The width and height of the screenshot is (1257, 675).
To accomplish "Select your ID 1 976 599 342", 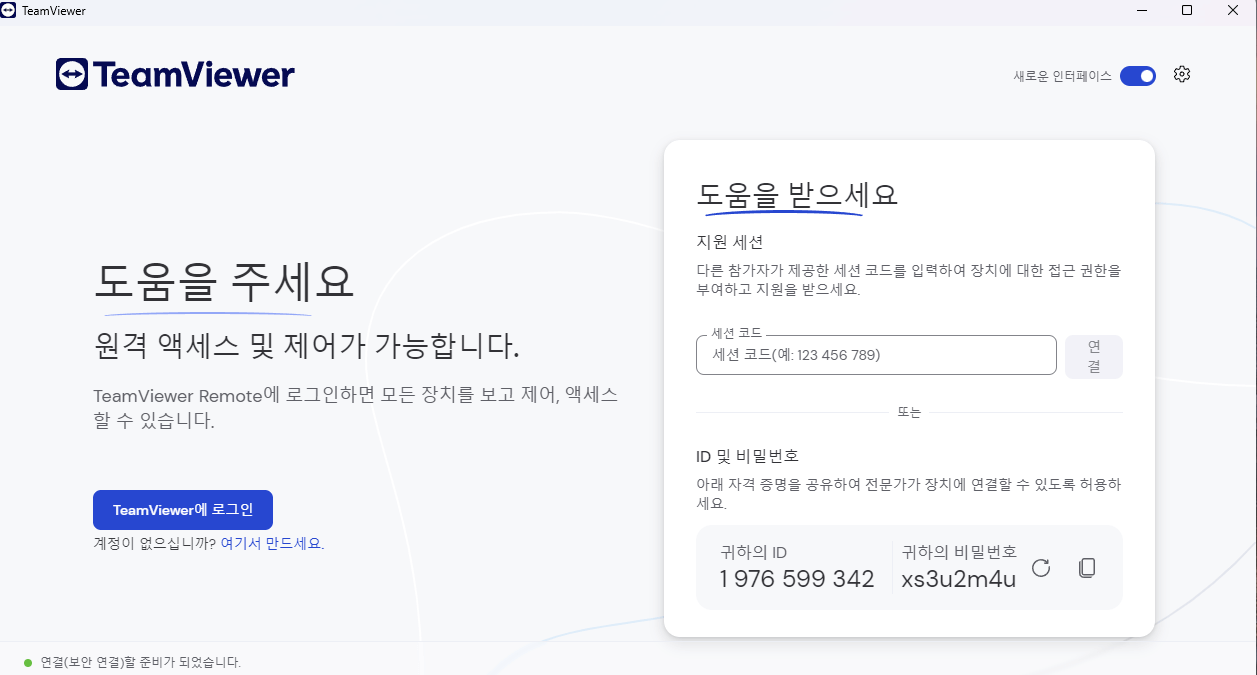I will 794,578.
